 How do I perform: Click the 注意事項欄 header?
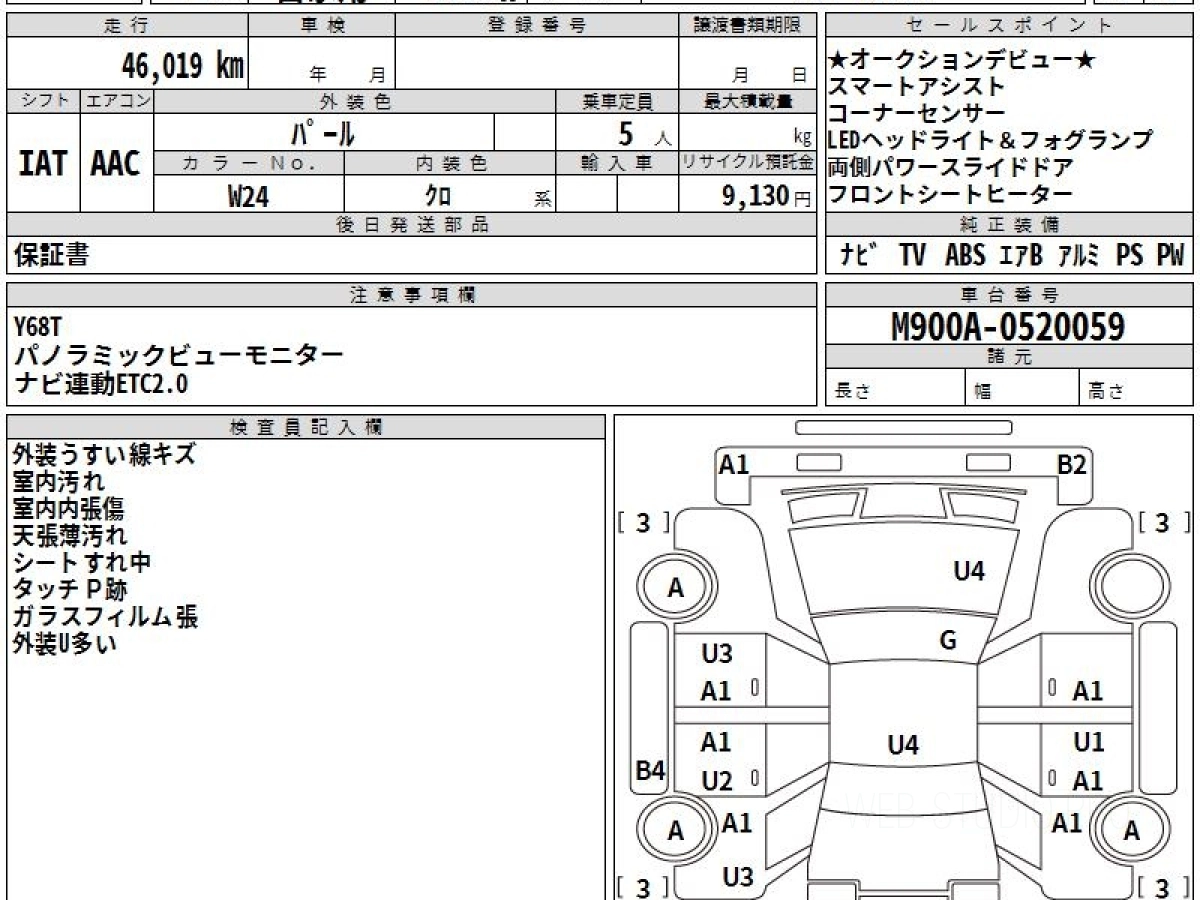point(411,294)
